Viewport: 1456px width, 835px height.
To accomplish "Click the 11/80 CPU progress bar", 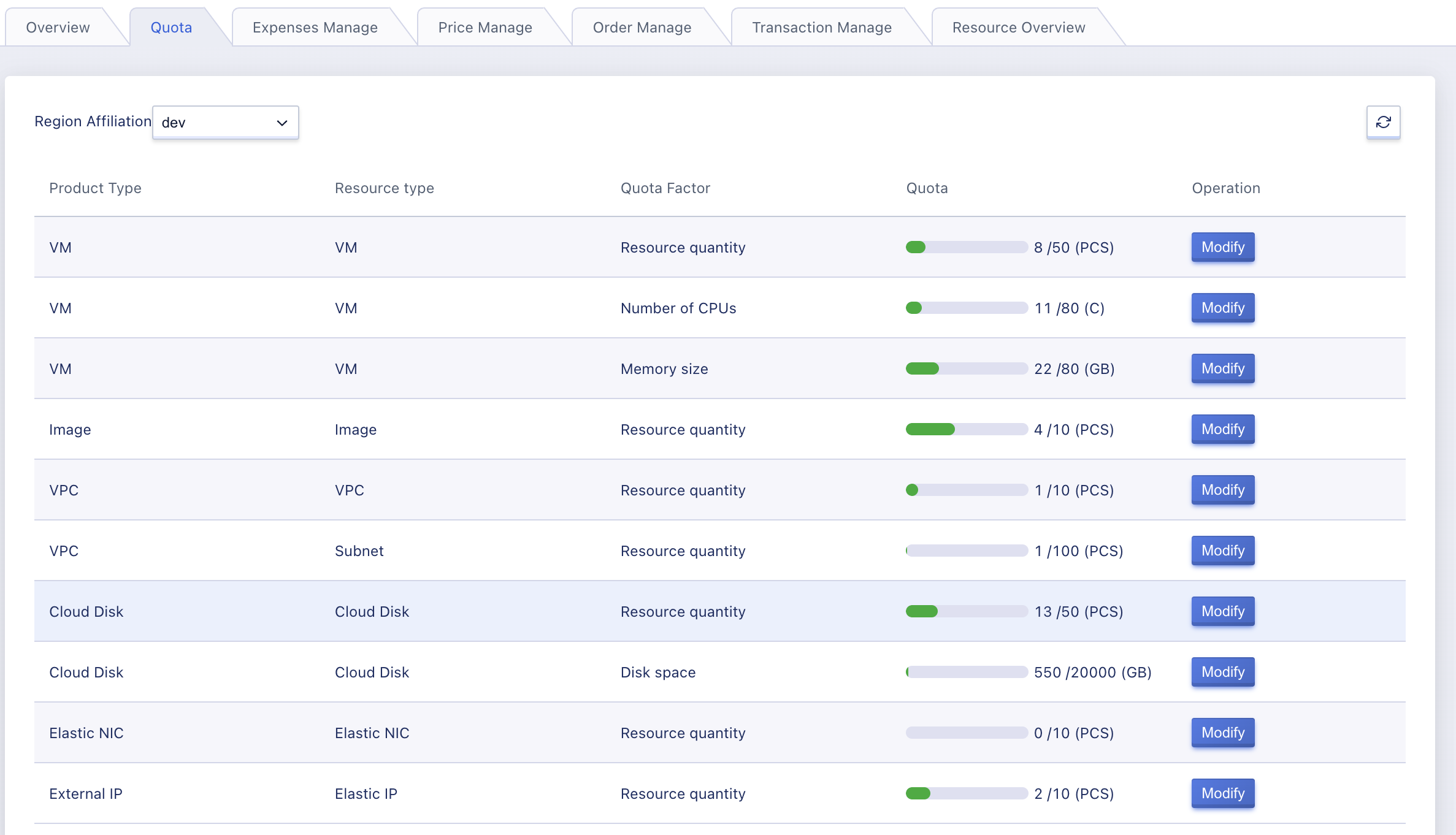I will (967, 308).
